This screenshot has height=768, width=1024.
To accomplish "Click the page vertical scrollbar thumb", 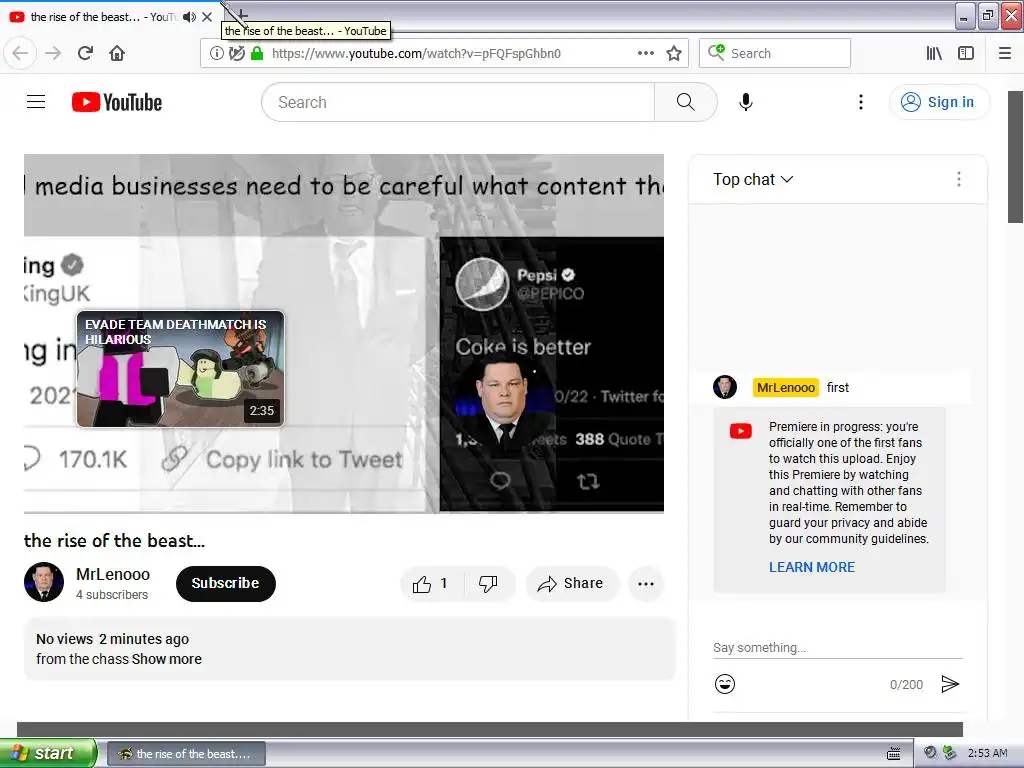I will point(1016,157).
